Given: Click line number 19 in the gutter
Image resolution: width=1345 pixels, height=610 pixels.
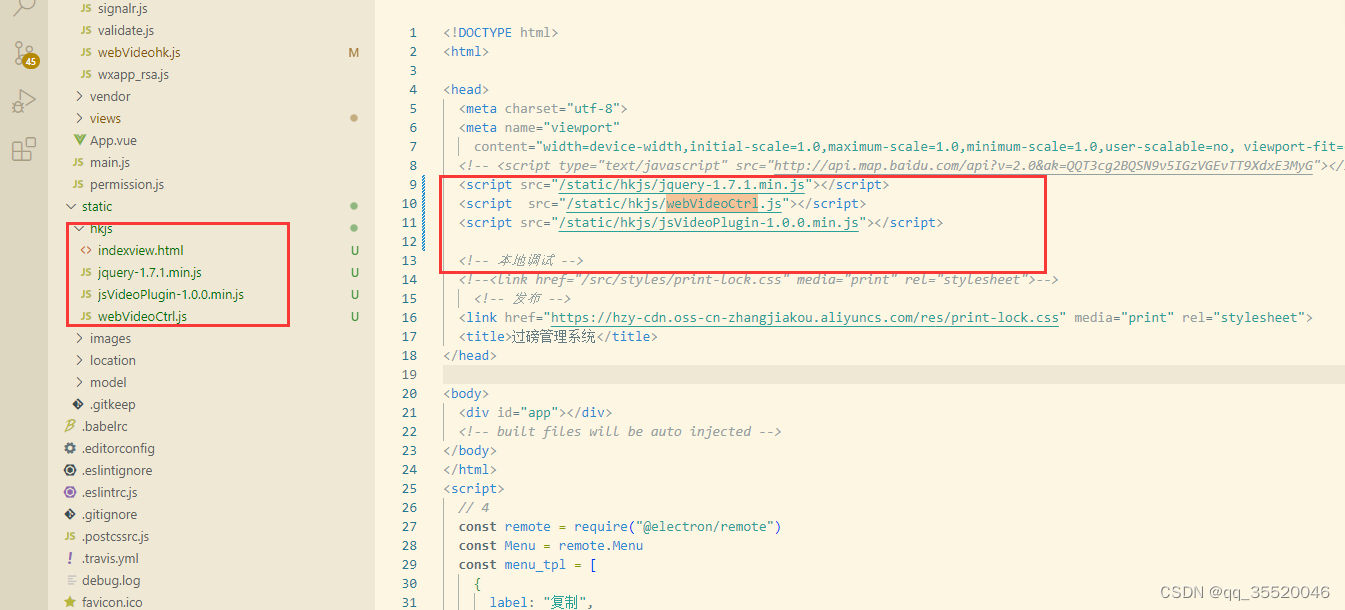Looking at the screenshot, I should (x=408, y=374).
